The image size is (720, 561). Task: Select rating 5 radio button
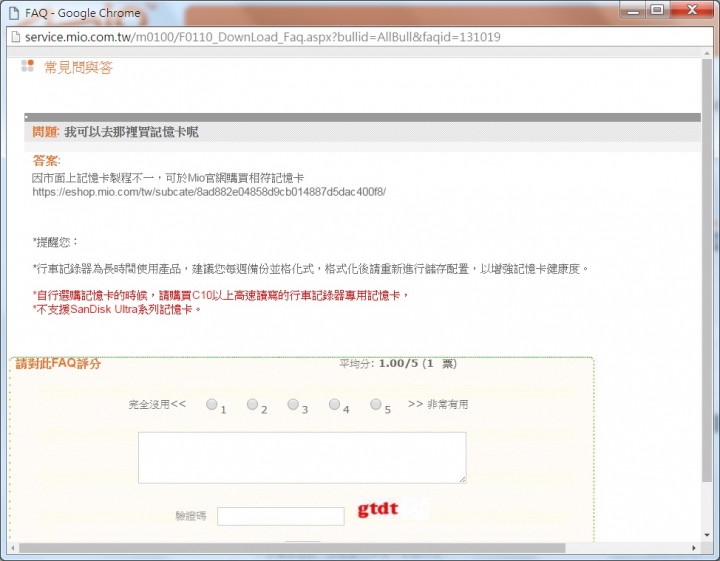click(376, 404)
